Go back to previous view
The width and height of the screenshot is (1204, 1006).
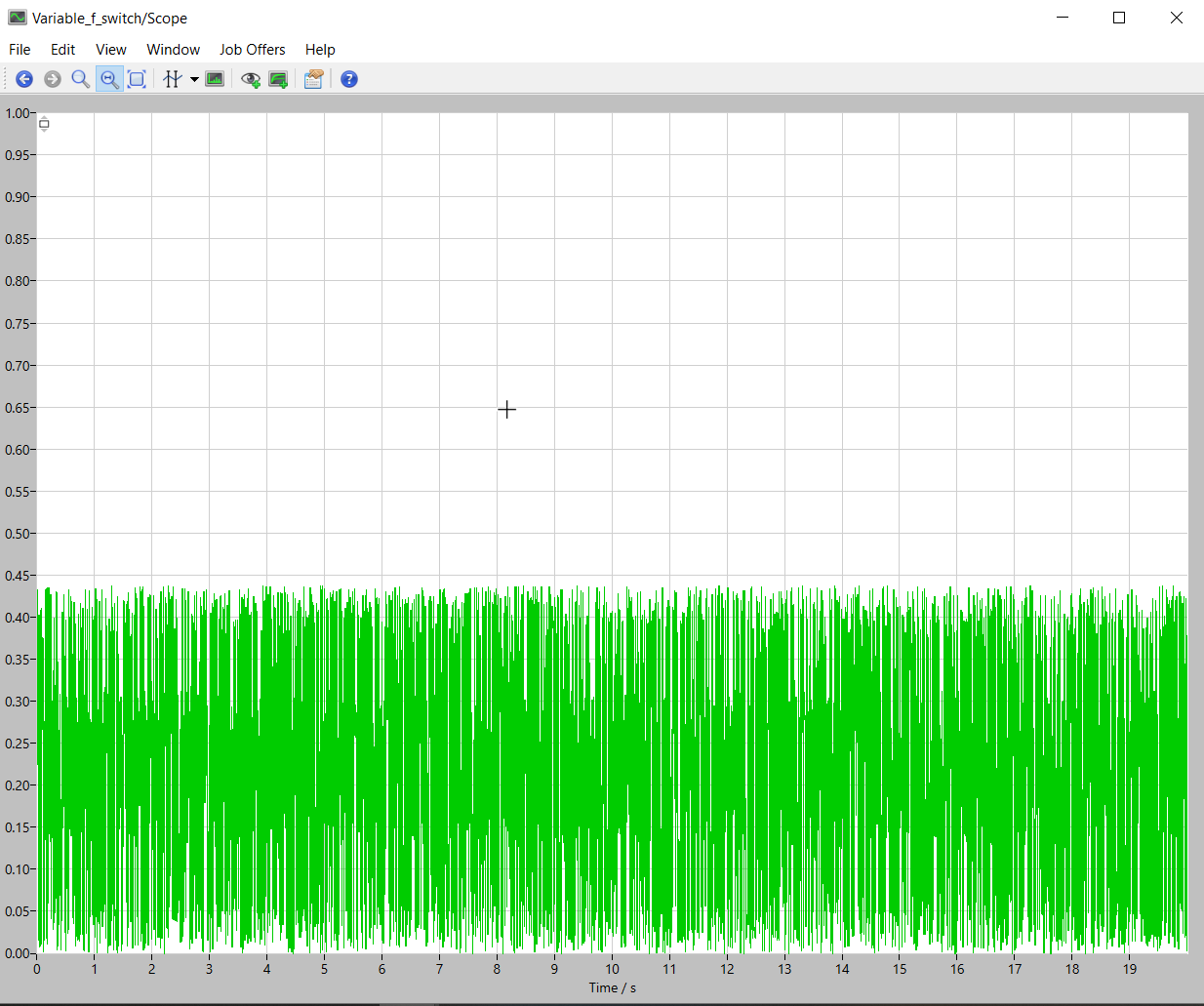pyautogui.click(x=24, y=79)
